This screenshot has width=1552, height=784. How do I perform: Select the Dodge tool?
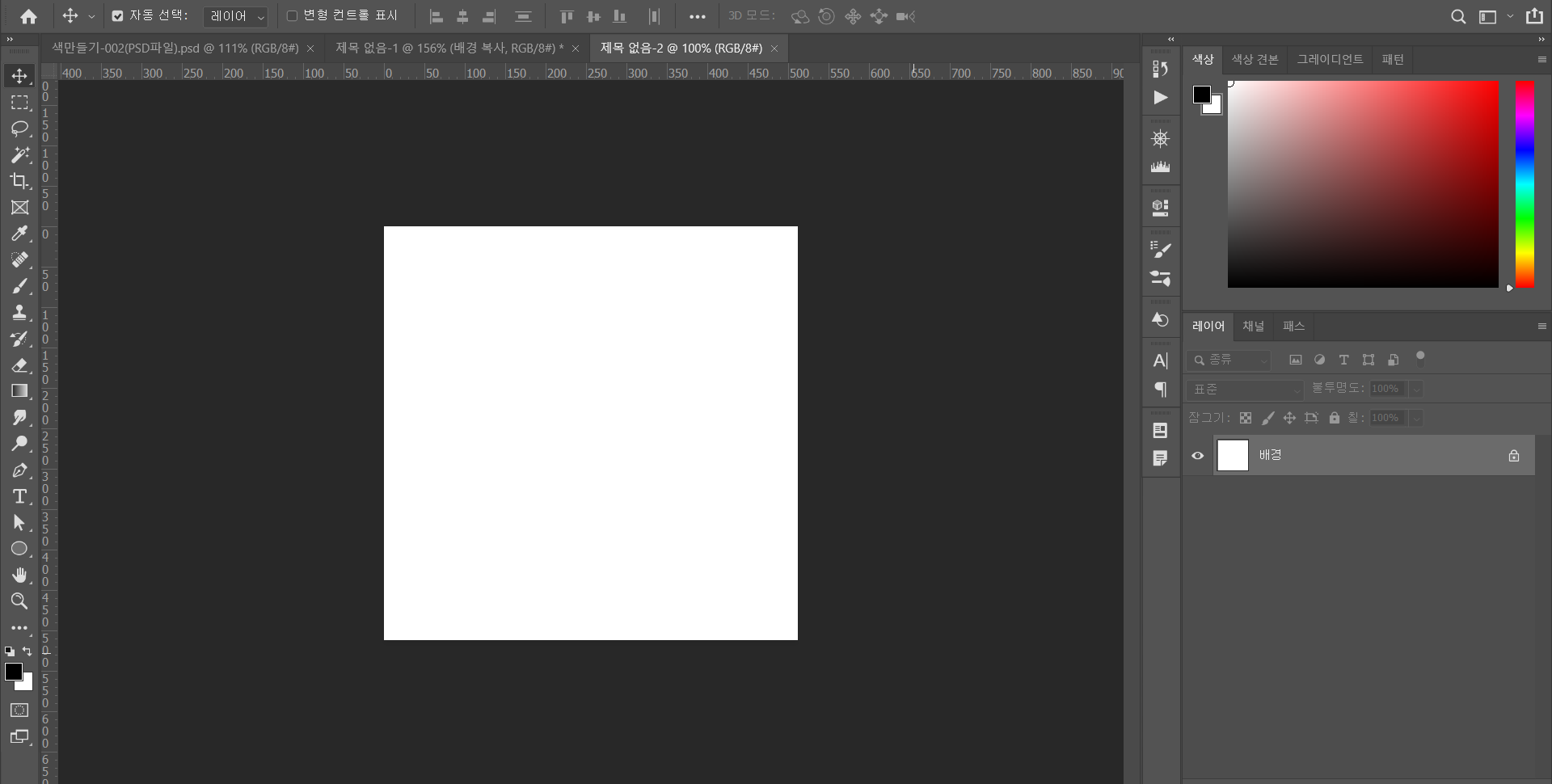click(x=19, y=444)
